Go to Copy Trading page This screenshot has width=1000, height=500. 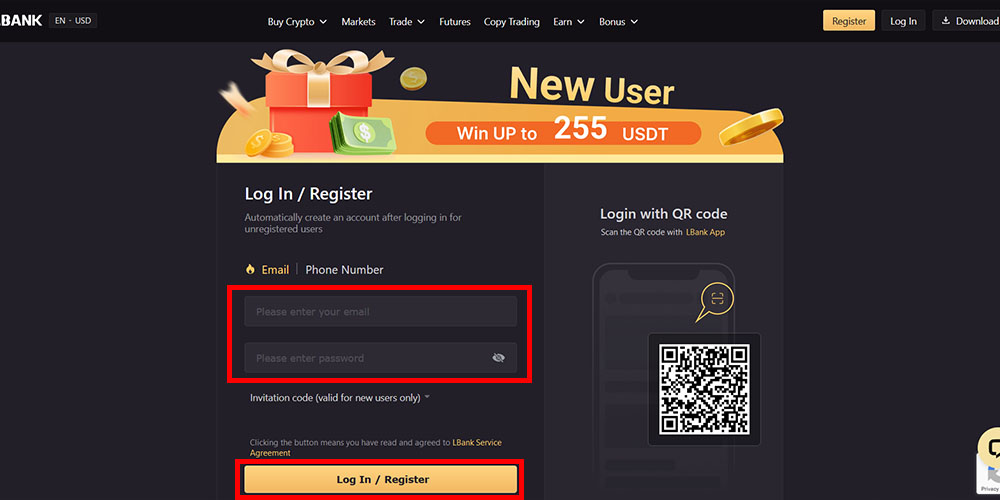(511, 21)
